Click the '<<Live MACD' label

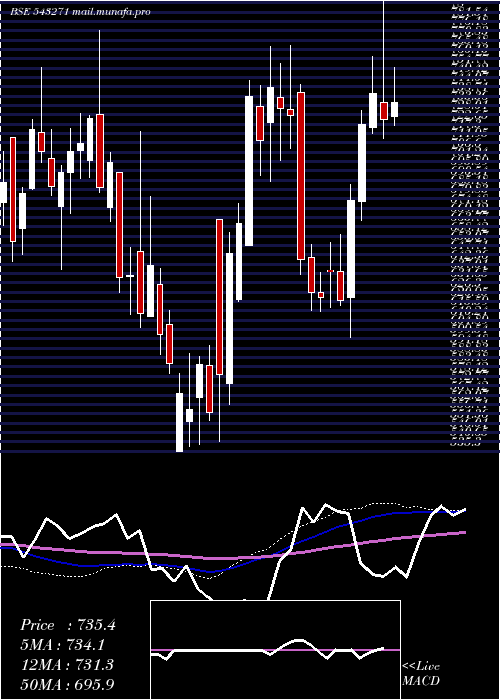421,674
